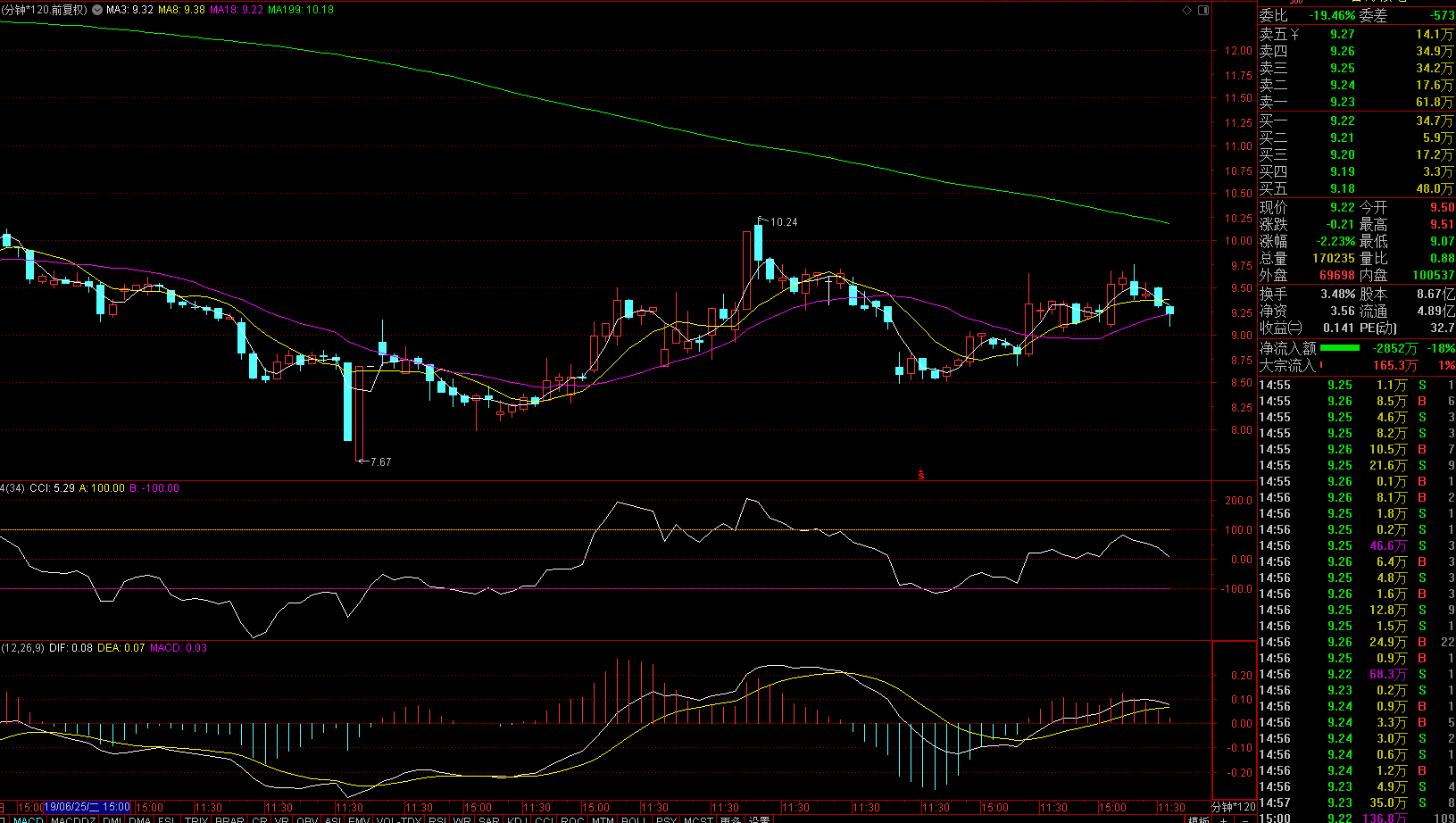Select the CCI indicator tab
This screenshot has height=823, width=1456.
[544, 819]
